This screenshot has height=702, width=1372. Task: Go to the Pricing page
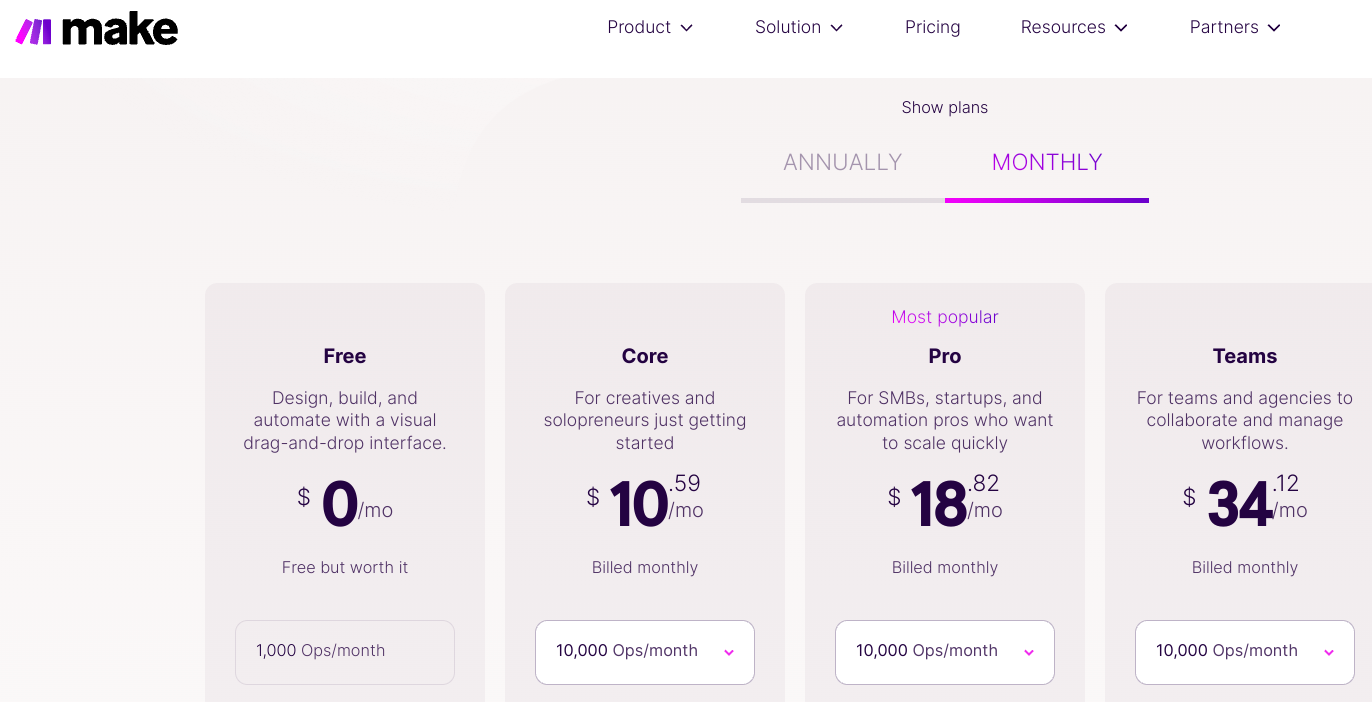coord(933,27)
